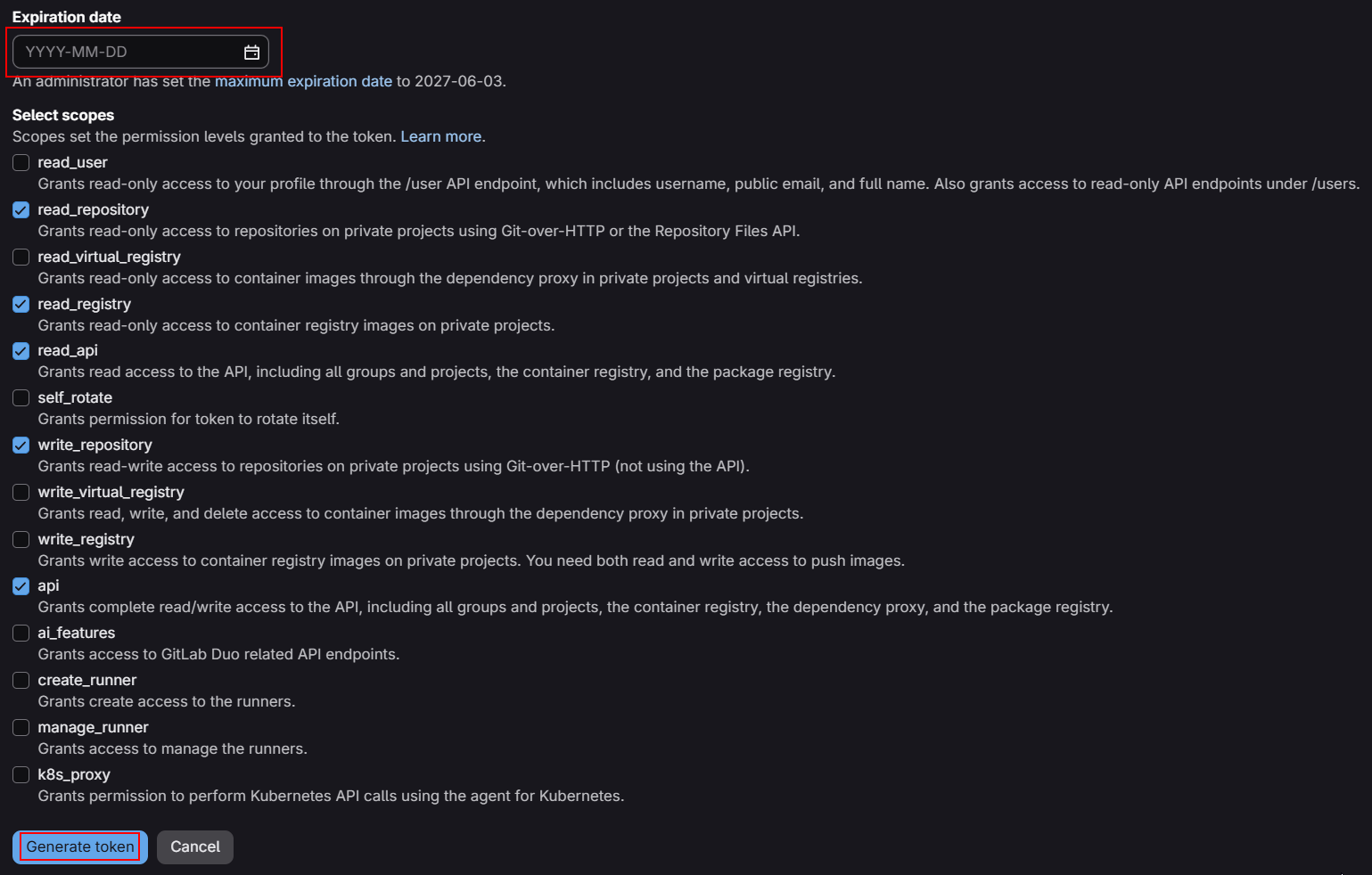Tick the read_virtual_registry checkbox
The width and height of the screenshot is (1372, 875).
pos(21,258)
